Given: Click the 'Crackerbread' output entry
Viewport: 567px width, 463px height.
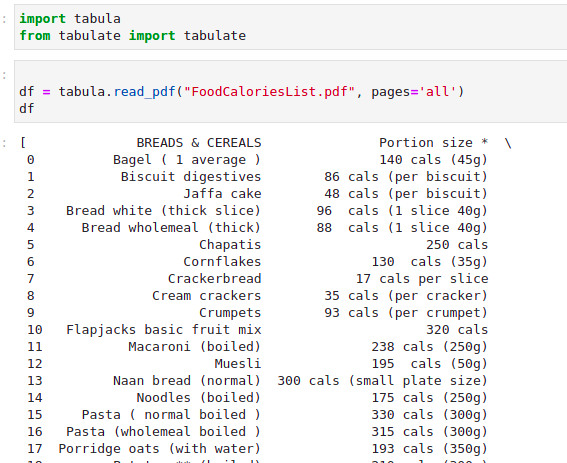Looking at the screenshot, I should pos(214,279).
